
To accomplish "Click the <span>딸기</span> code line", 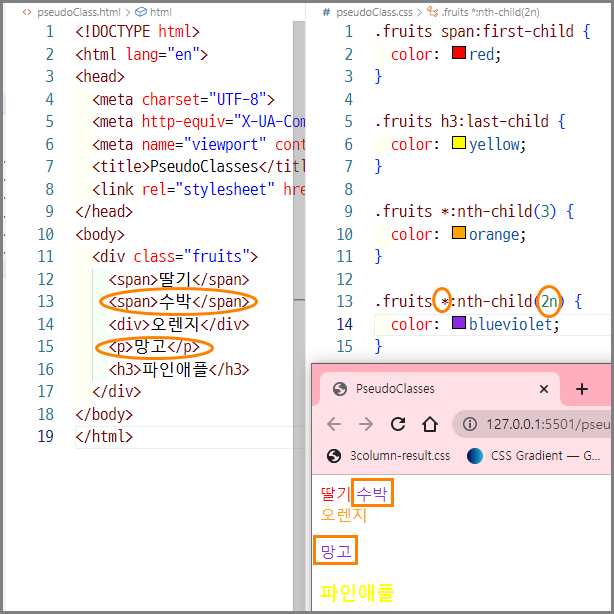I will 179,279.
